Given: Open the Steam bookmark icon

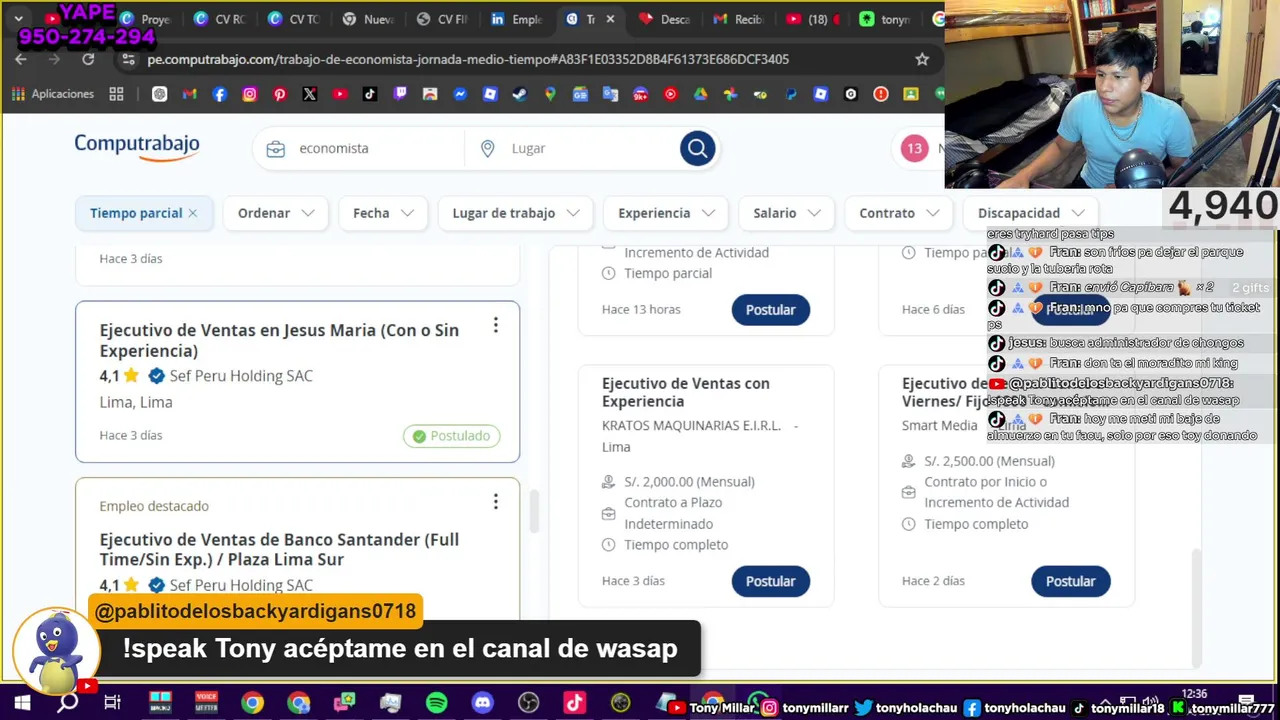Looking at the screenshot, I should [x=520, y=94].
